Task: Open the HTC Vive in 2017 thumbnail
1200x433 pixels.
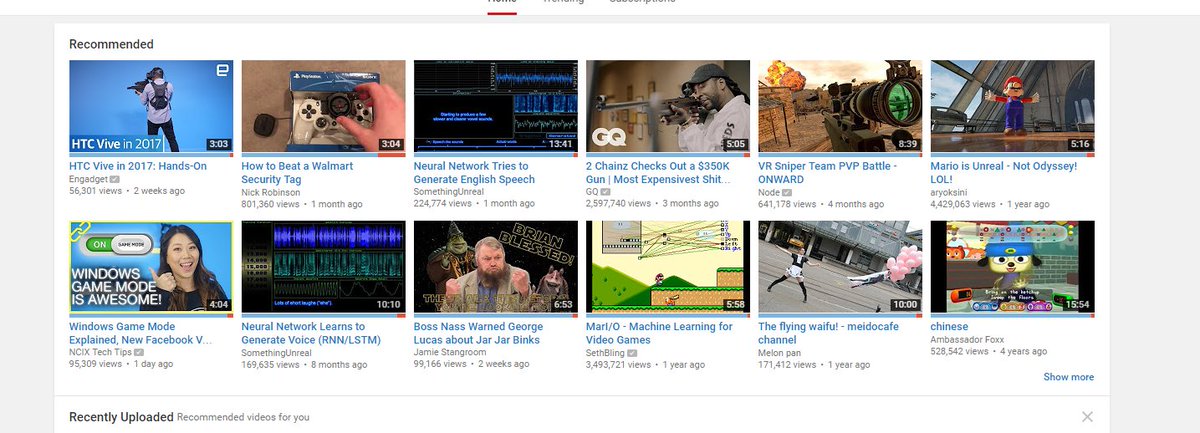Action: tap(151, 106)
